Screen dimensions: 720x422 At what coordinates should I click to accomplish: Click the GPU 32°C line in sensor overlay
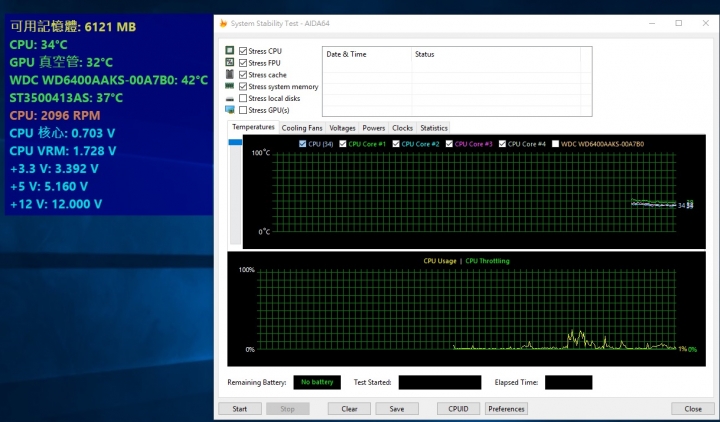[61, 62]
